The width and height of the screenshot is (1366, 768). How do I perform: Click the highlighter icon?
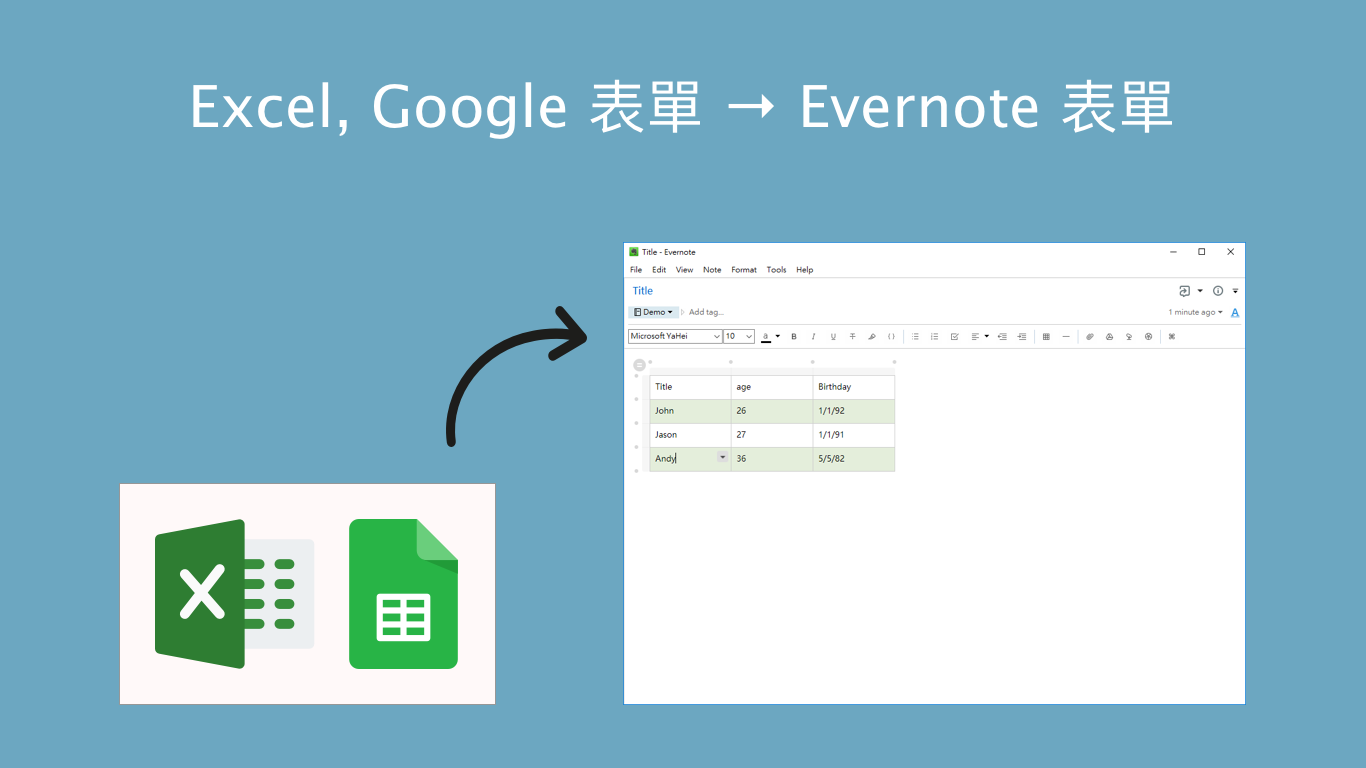click(872, 337)
